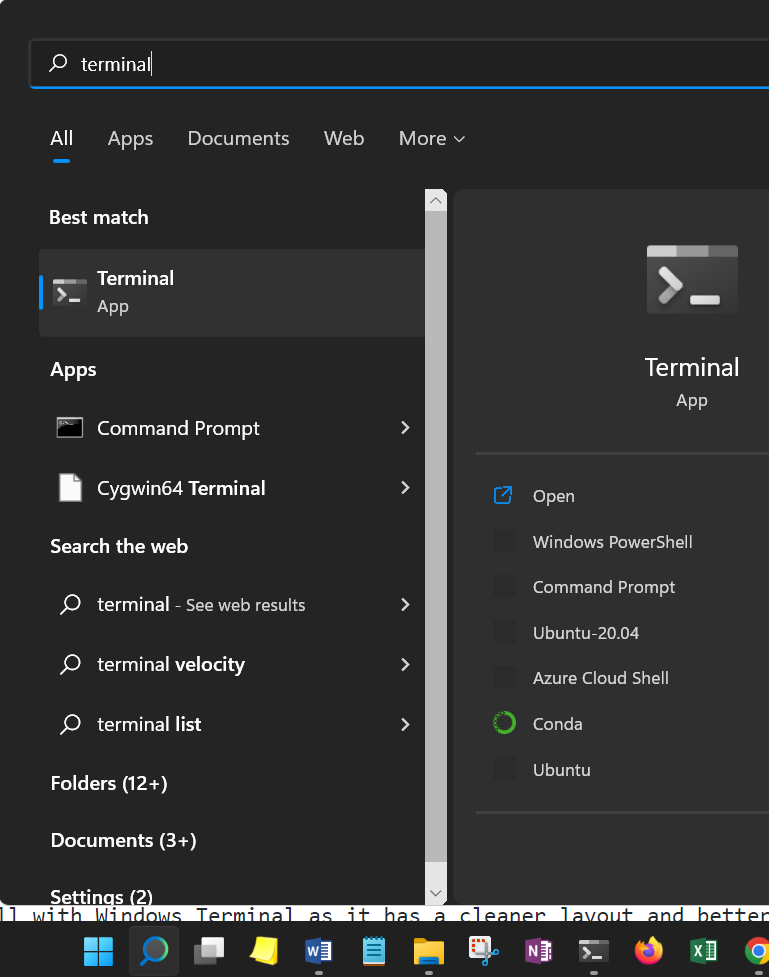This screenshot has width=769, height=977.
Task: Launch the Conda profile from preview
Action: click(x=558, y=724)
